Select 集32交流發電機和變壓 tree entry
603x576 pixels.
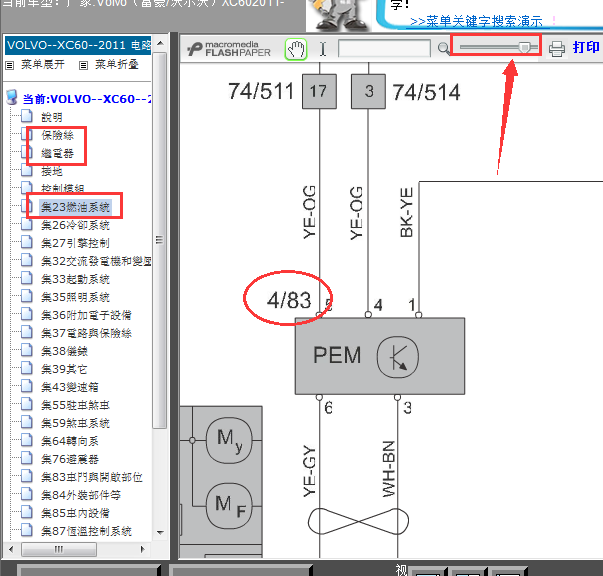click(x=96, y=261)
